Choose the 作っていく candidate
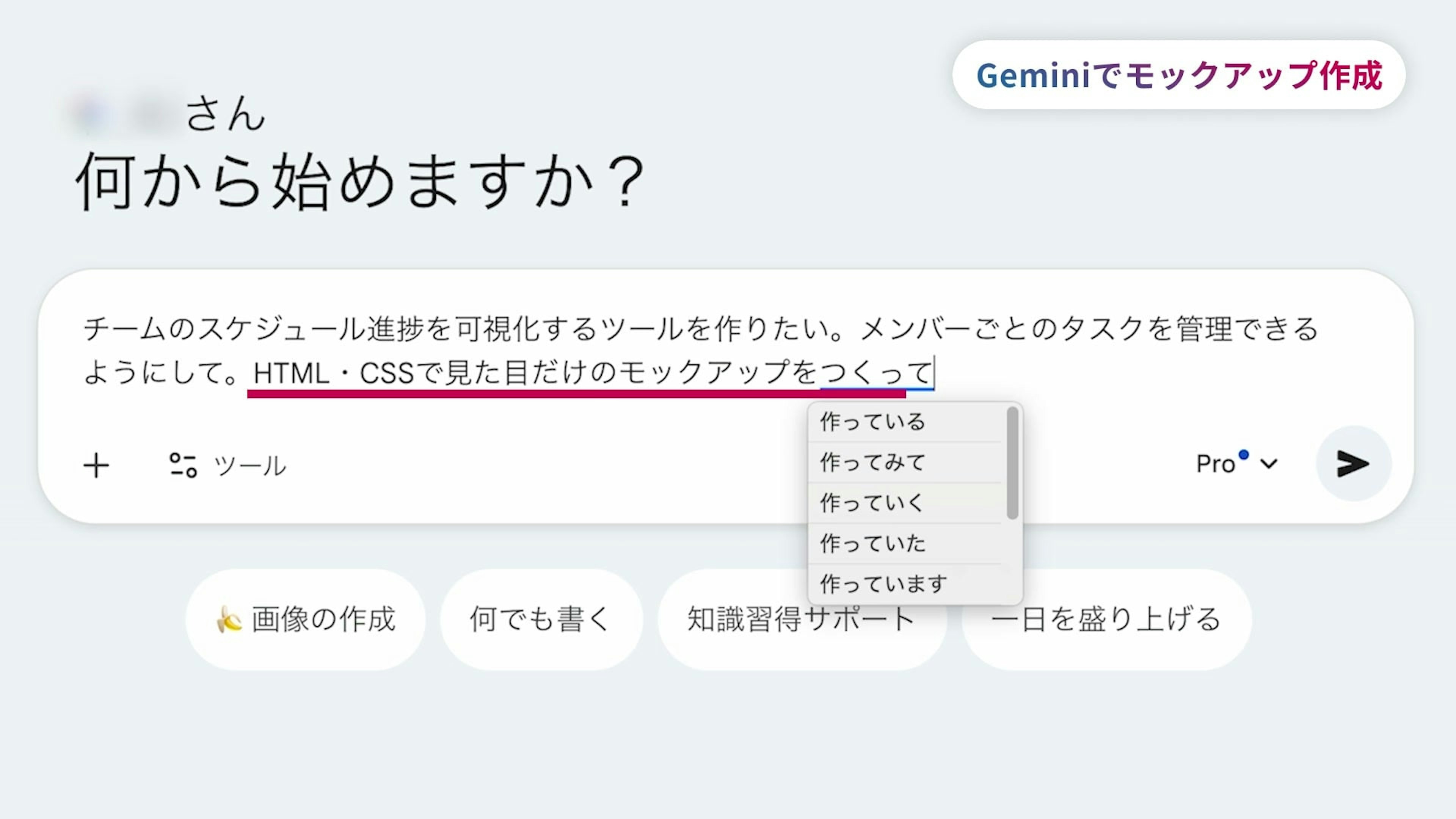Viewport: 1456px width, 819px height. (873, 502)
